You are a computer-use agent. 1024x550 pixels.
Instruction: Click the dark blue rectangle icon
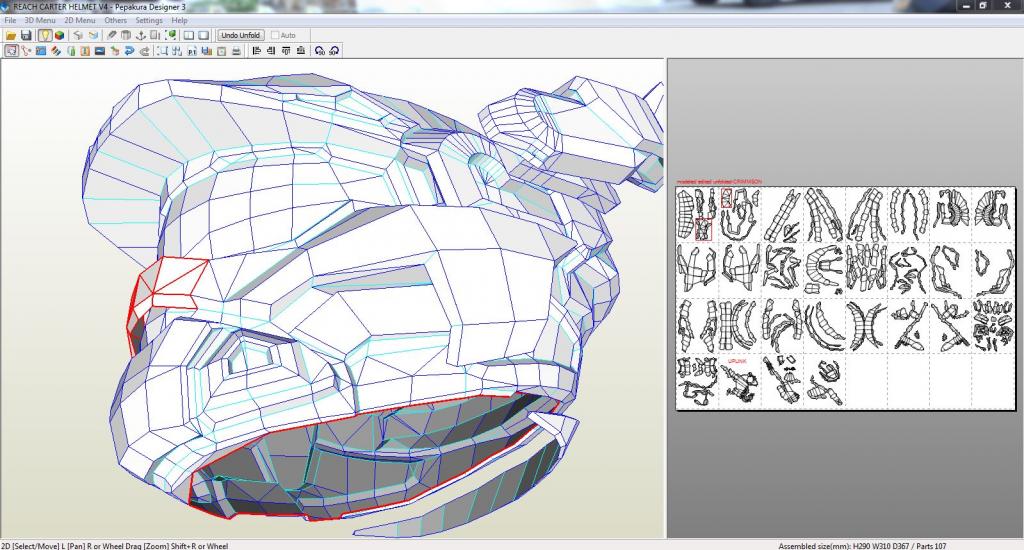[x=100, y=51]
